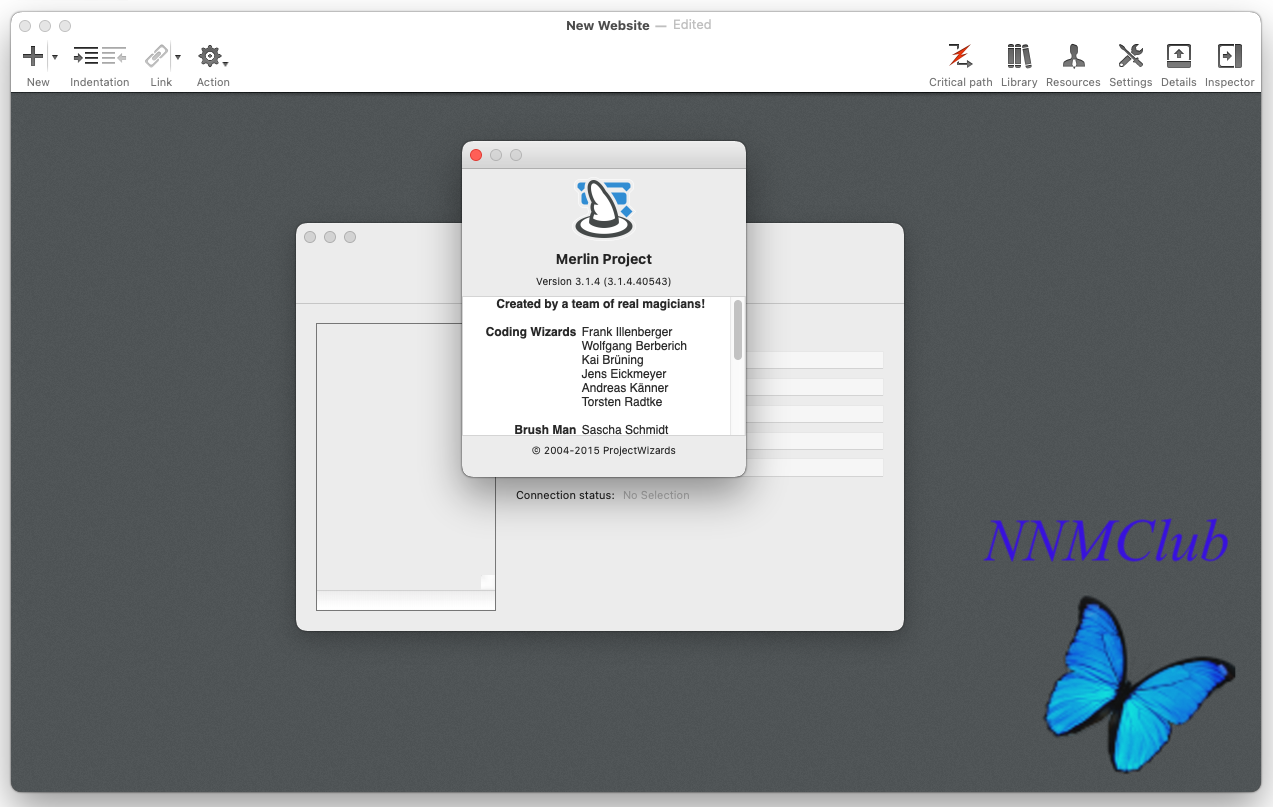
Task: Click the Merlin Project wizard hat logo
Action: tap(604, 208)
